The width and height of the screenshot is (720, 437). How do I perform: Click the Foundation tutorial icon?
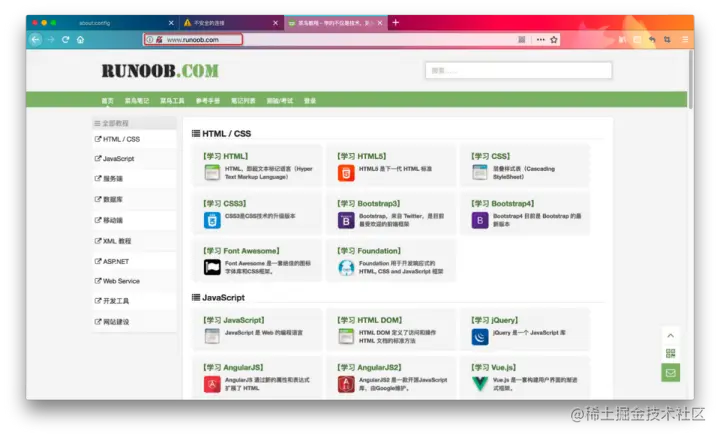(x=346, y=268)
